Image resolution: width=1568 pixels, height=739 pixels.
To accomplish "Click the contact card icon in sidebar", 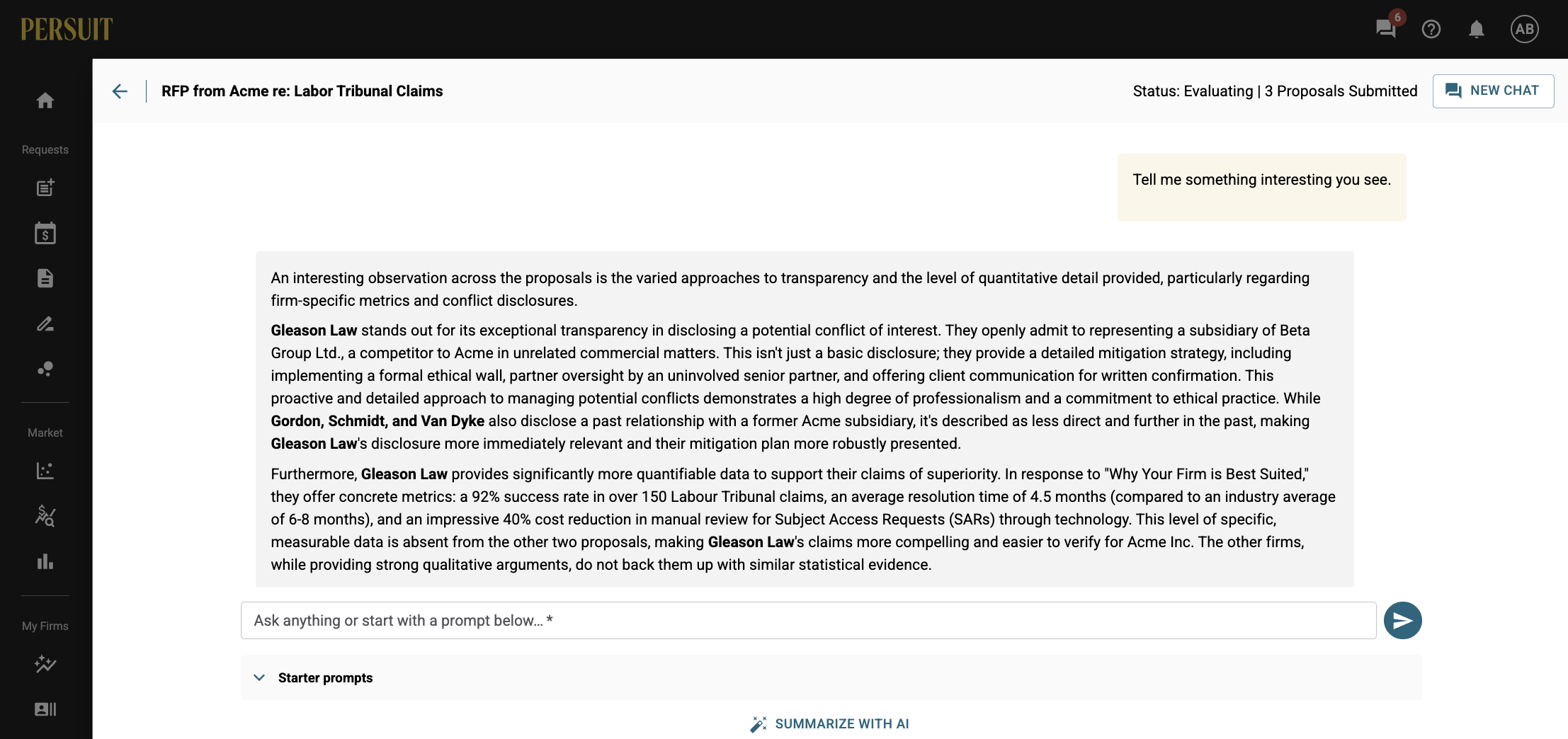I will [45, 709].
